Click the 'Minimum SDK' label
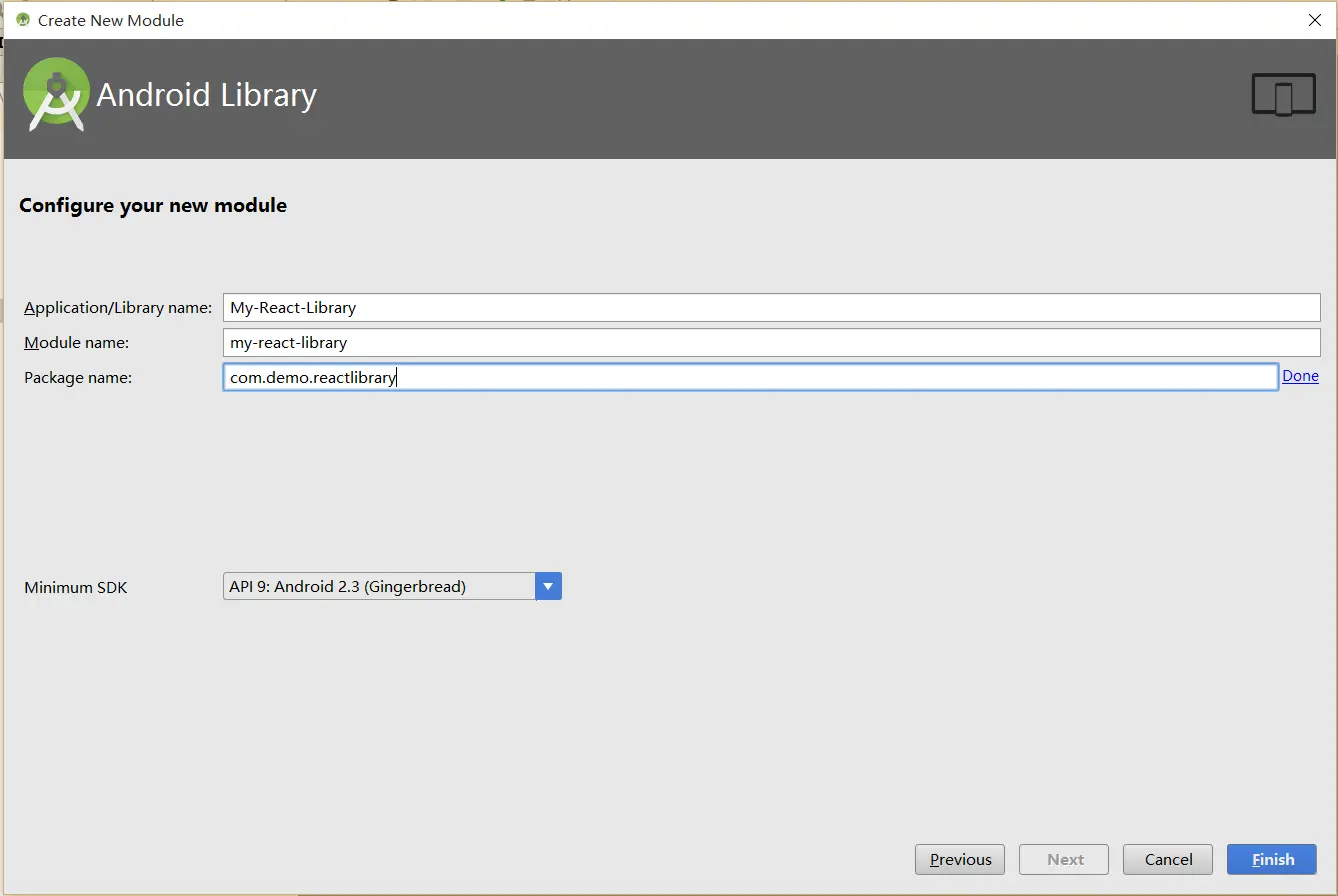The height and width of the screenshot is (896, 1338). pos(76,587)
